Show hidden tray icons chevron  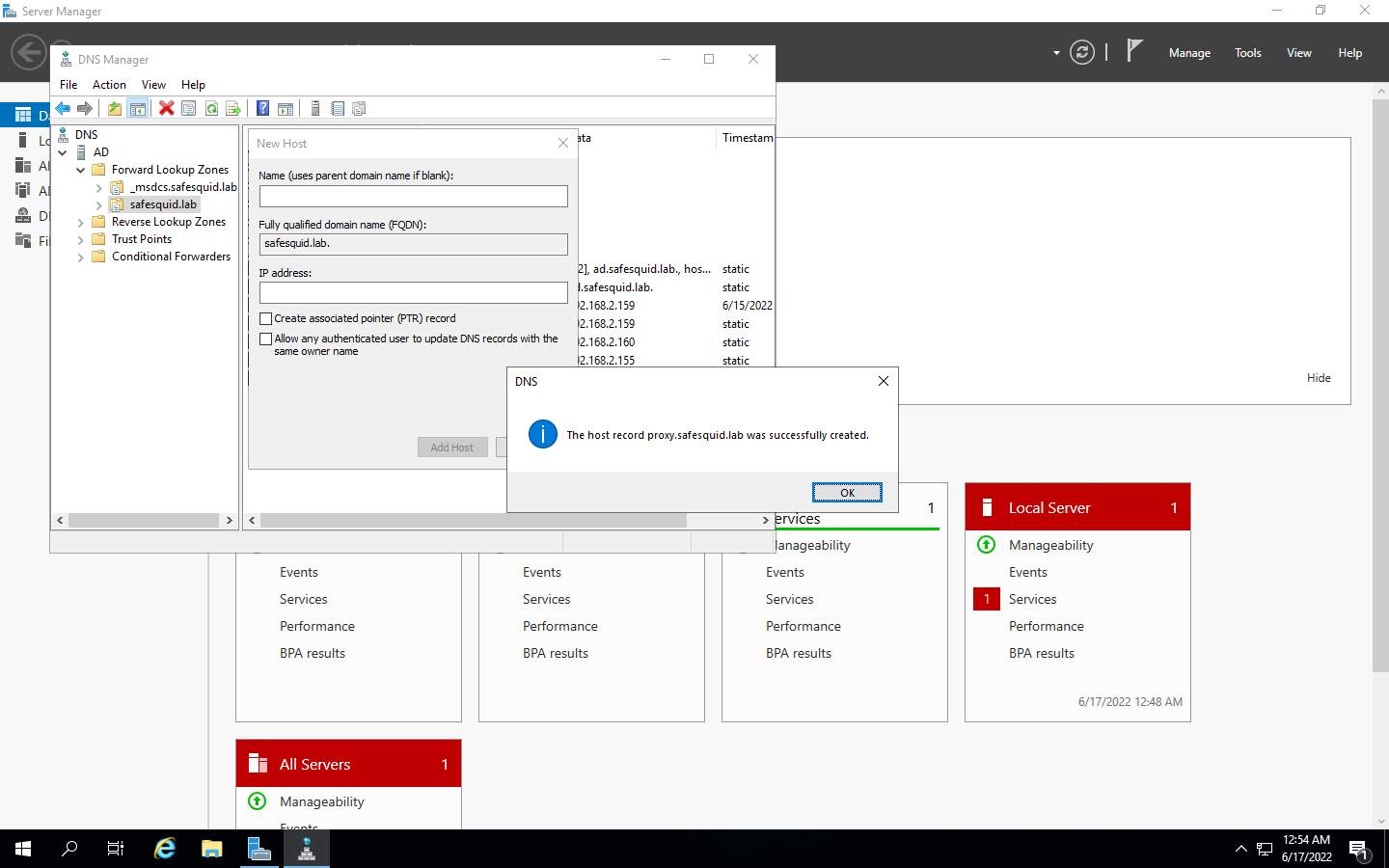click(x=1240, y=850)
